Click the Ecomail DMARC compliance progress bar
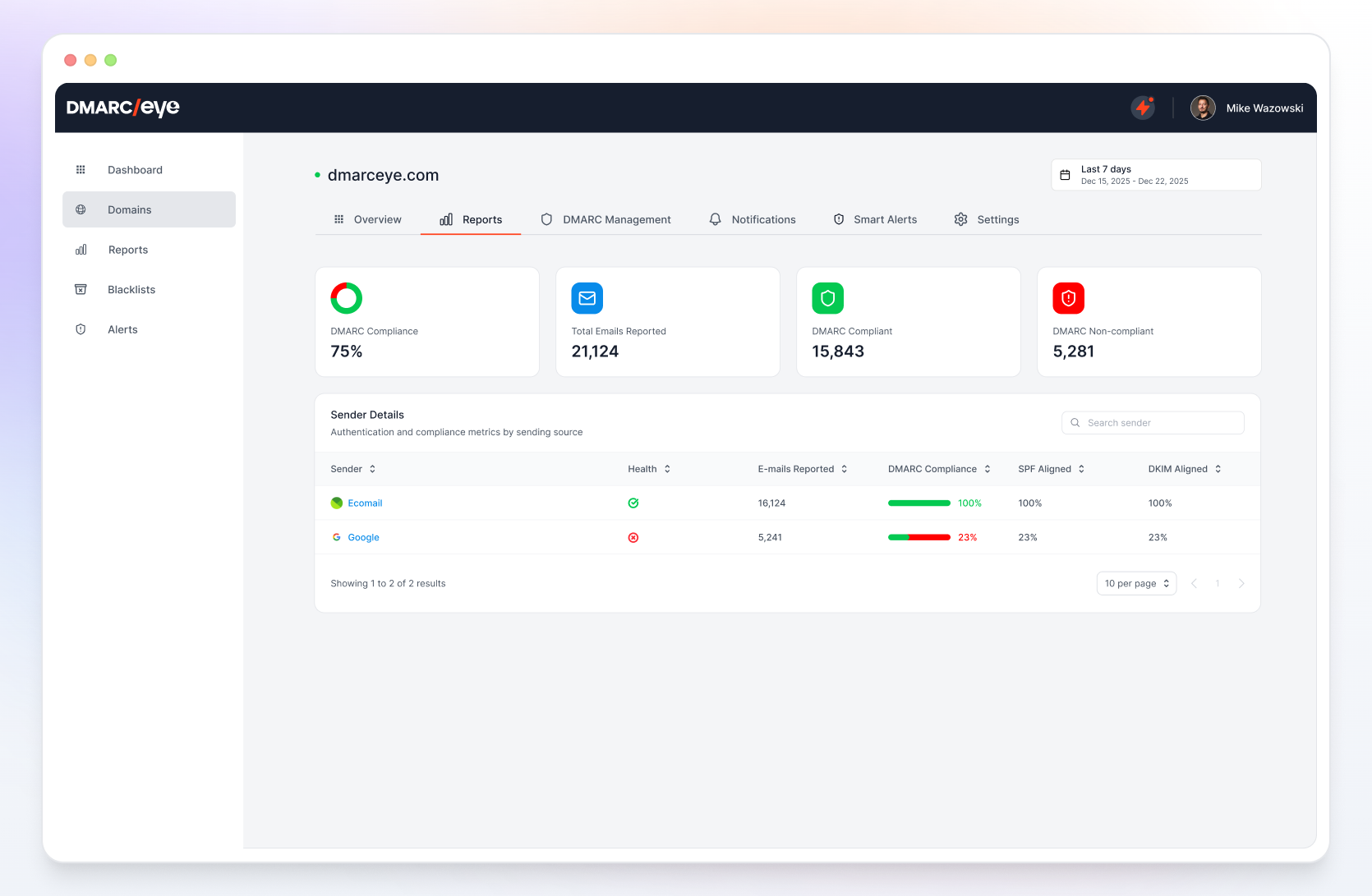This screenshot has height=896, width=1372. click(x=919, y=503)
